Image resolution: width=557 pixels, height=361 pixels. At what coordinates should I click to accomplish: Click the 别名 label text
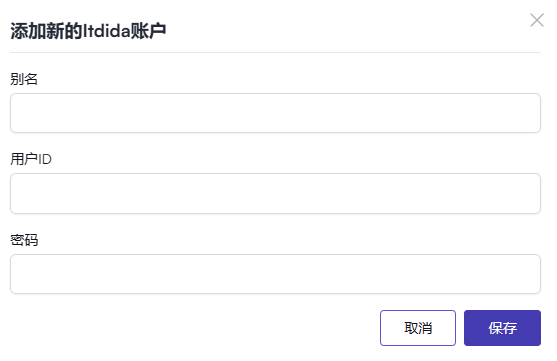(24, 79)
